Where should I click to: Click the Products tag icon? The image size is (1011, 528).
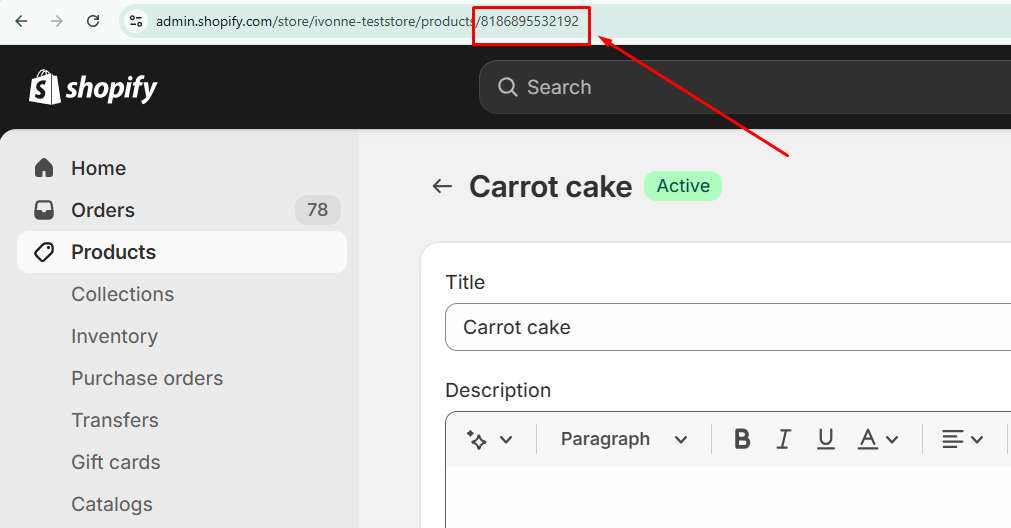[x=44, y=252]
